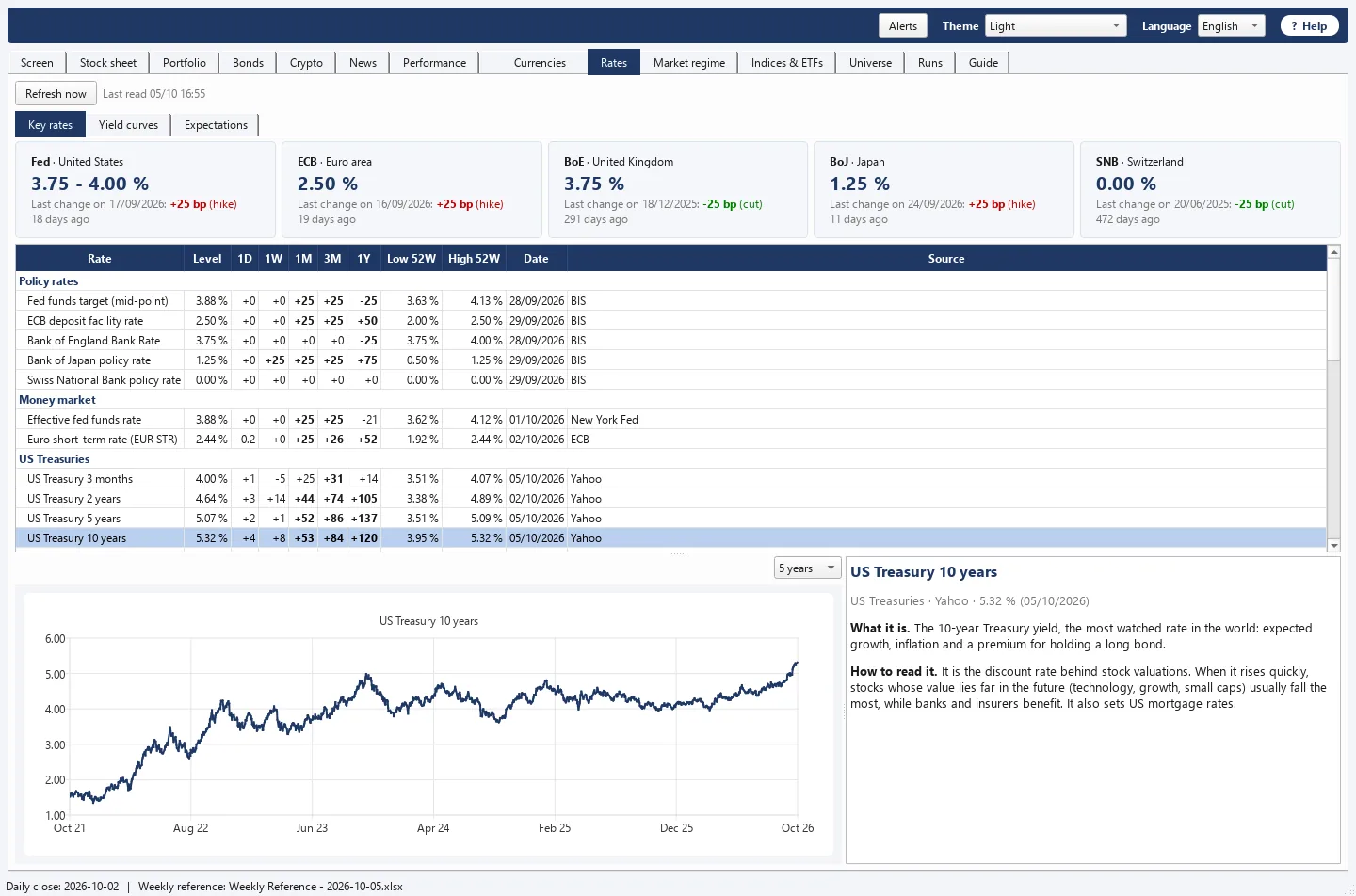Select the Euro short-term rate (EUR STR) row
The image size is (1356, 896).
click(670, 440)
